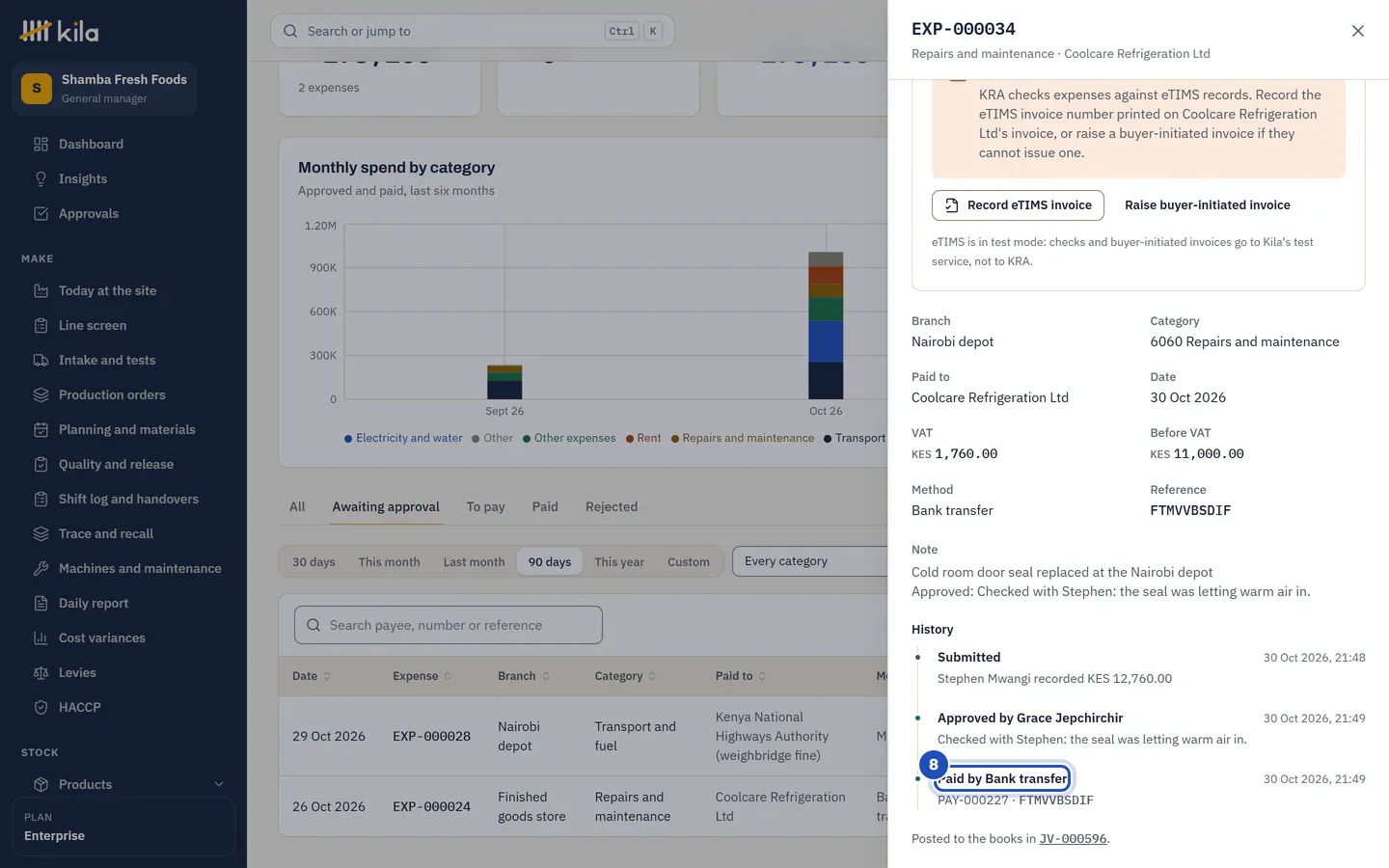1389x868 pixels.
Task: Click the Search payee, number or reference field
Action: [x=449, y=625]
